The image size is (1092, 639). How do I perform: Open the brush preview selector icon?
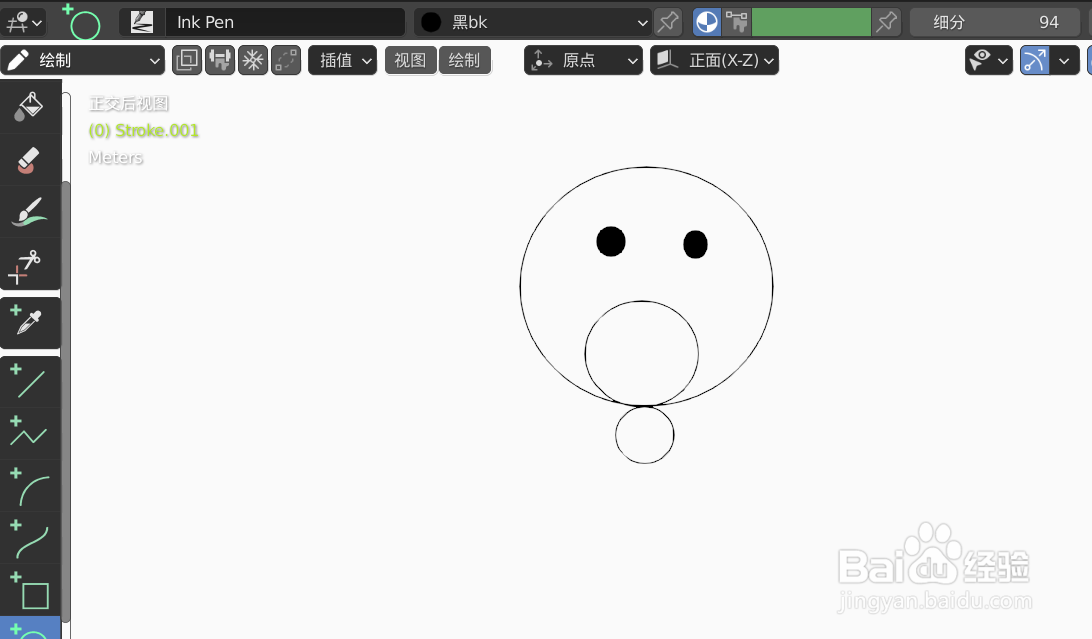pos(142,22)
